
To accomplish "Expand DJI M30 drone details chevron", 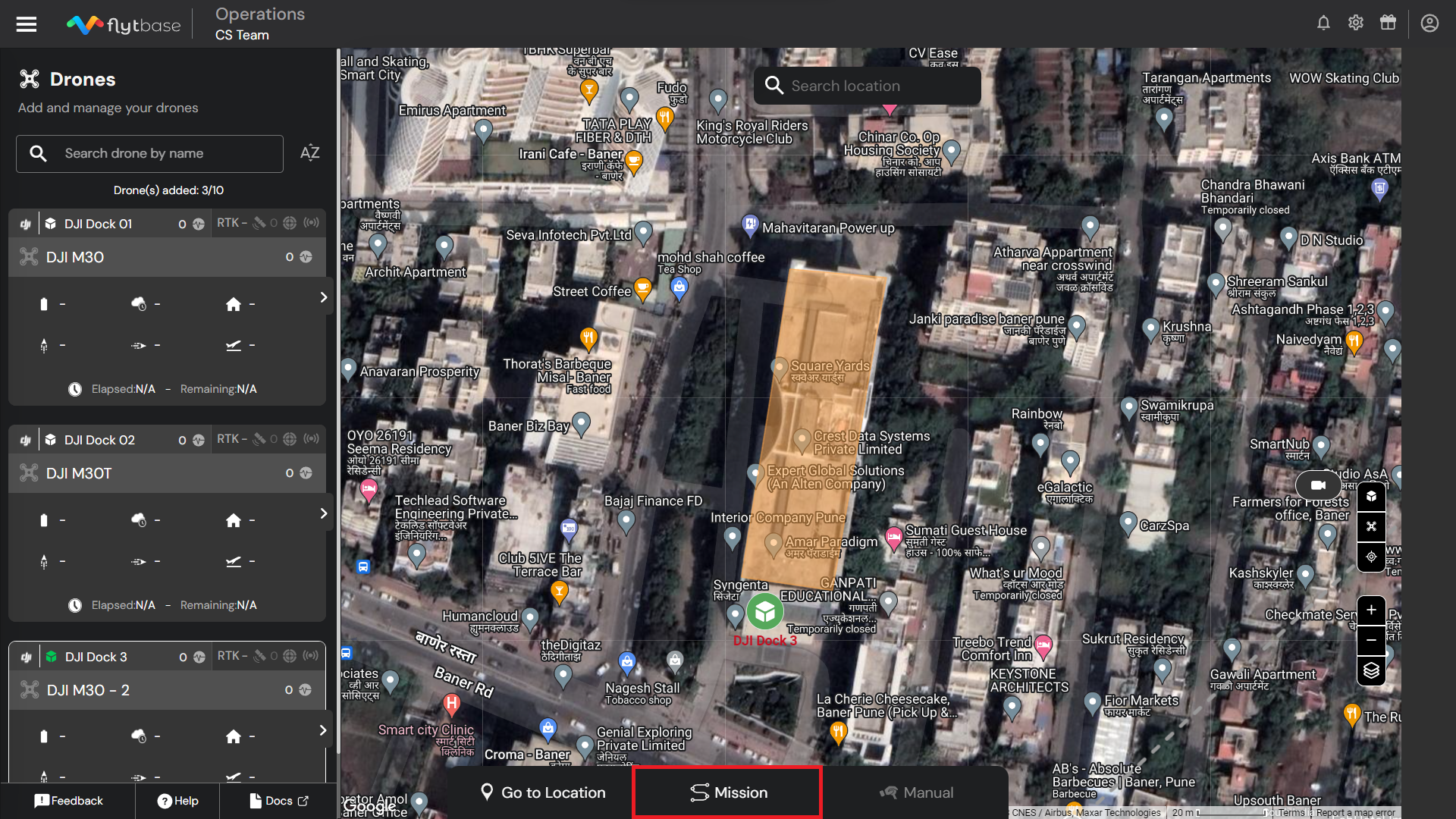I will [324, 297].
